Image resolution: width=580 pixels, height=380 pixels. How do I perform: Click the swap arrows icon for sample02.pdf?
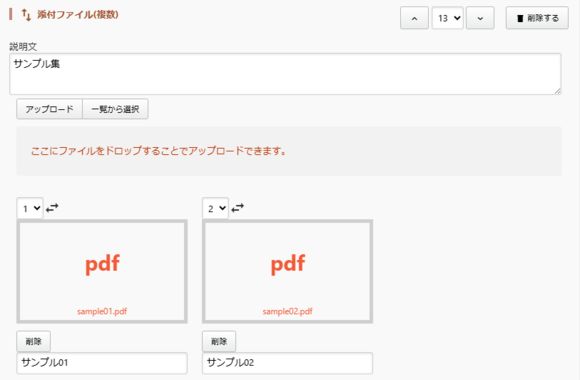[x=237, y=208]
